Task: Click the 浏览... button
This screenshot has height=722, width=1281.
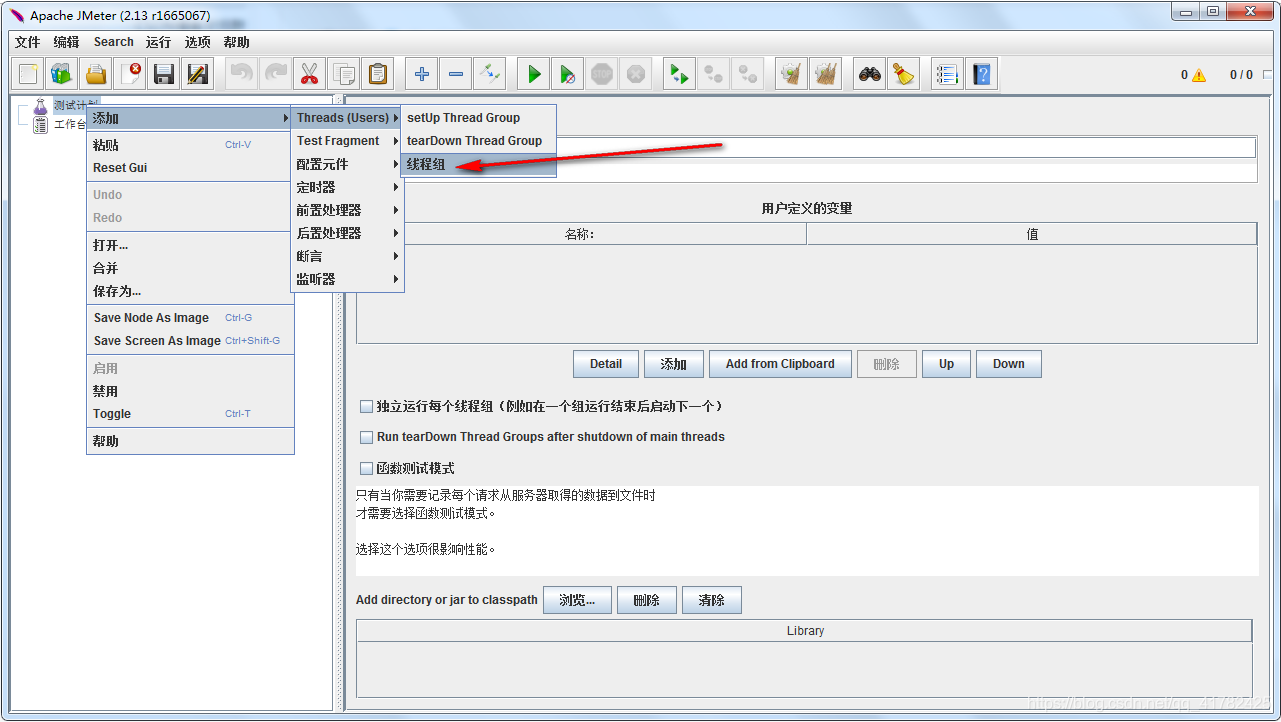Action: tap(577, 600)
